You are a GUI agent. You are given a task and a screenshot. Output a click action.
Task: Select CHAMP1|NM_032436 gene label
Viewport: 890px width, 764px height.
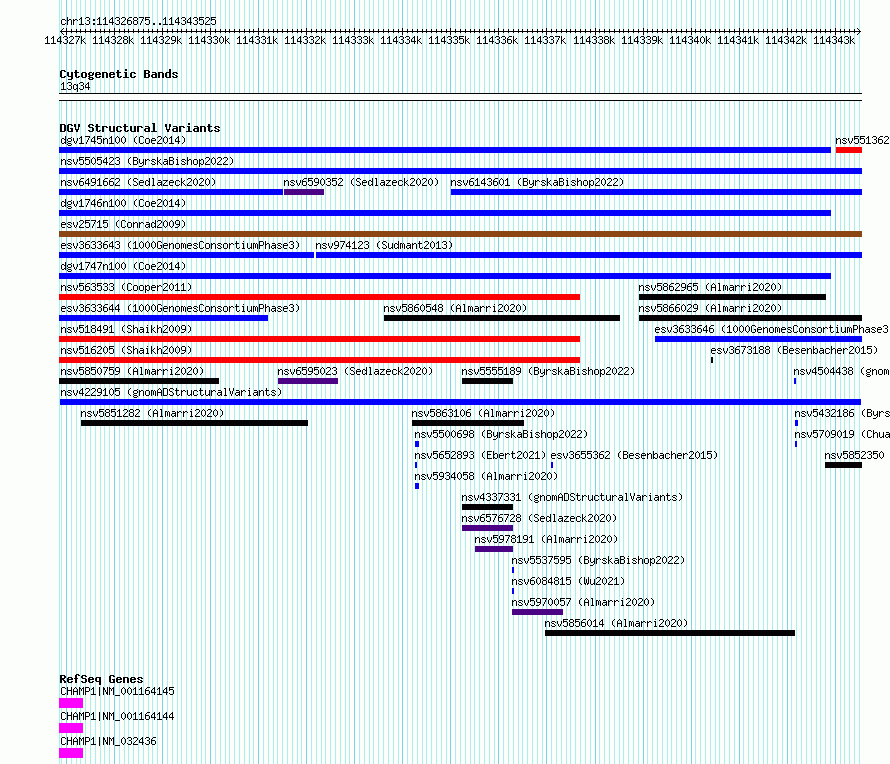tap(108, 741)
